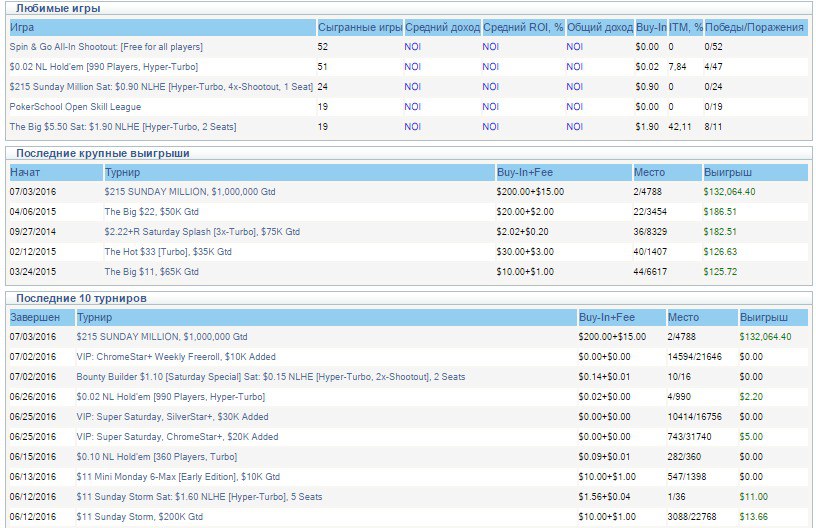Open The Big $11, $65K Gtd tournament
The image size is (816, 528).
click(x=151, y=272)
